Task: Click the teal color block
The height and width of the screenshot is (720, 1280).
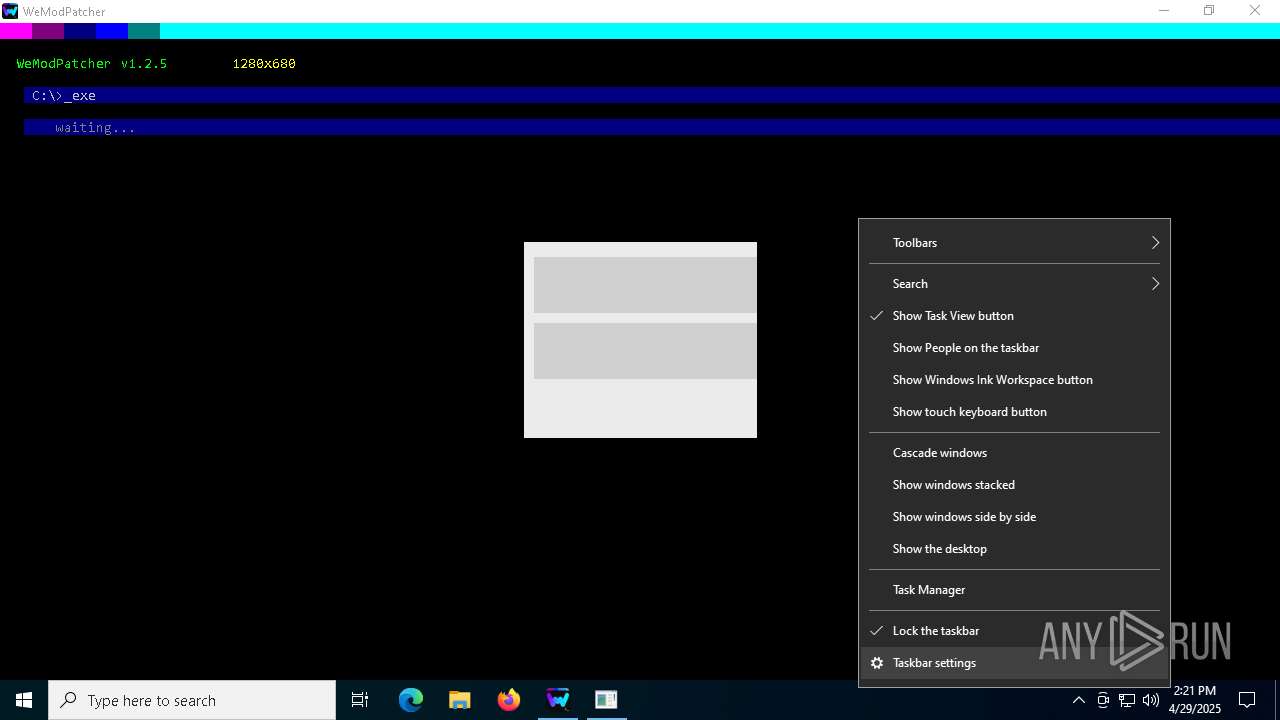Action: (x=144, y=31)
